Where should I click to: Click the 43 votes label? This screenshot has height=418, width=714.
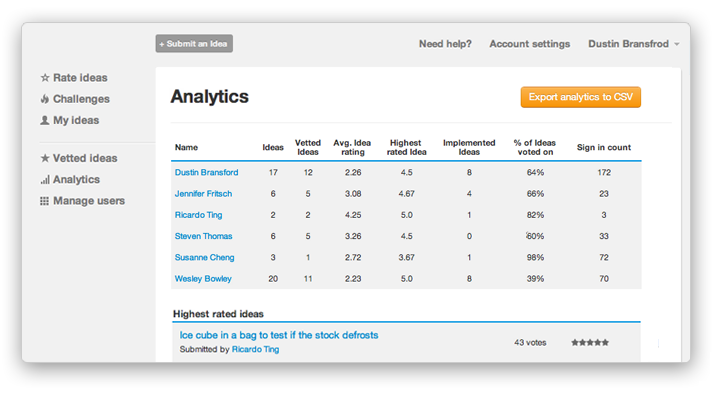(x=530, y=342)
